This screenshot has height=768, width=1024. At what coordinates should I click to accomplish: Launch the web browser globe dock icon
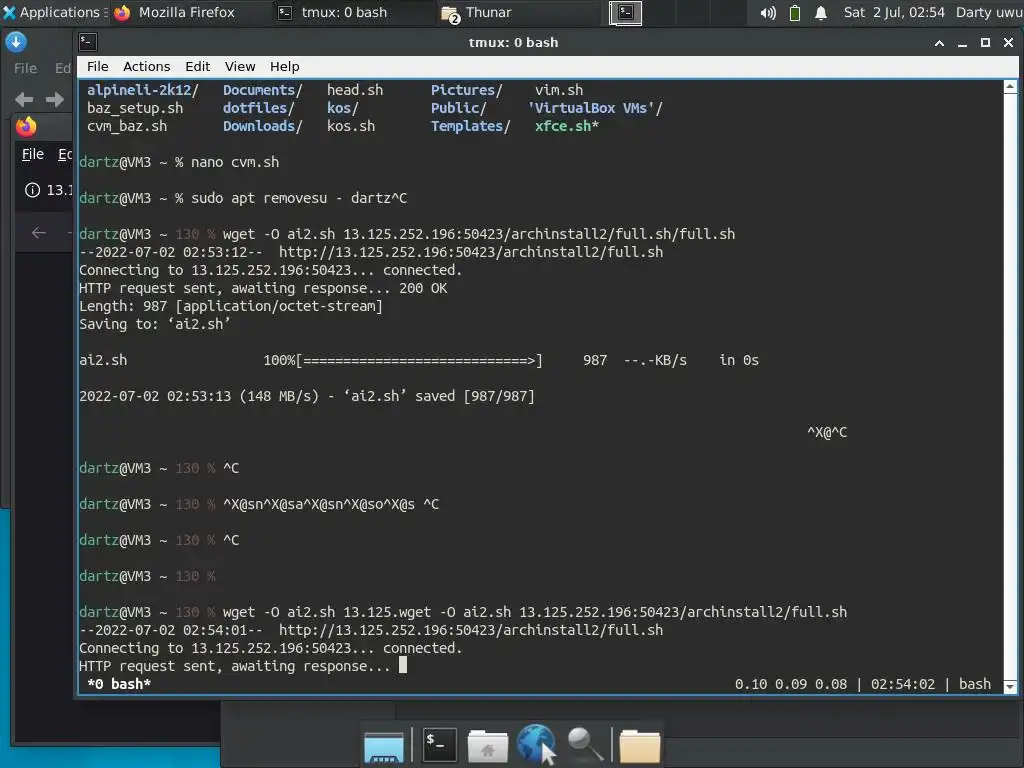point(536,744)
